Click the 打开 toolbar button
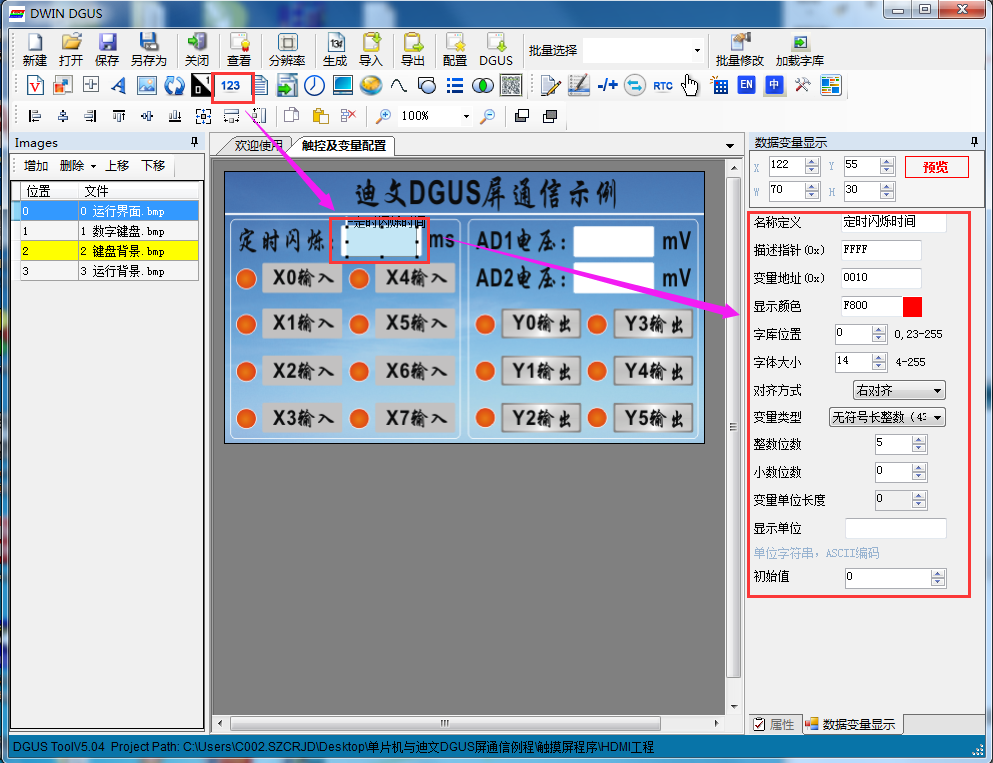The width and height of the screenshot is (993, 763). 71,50
